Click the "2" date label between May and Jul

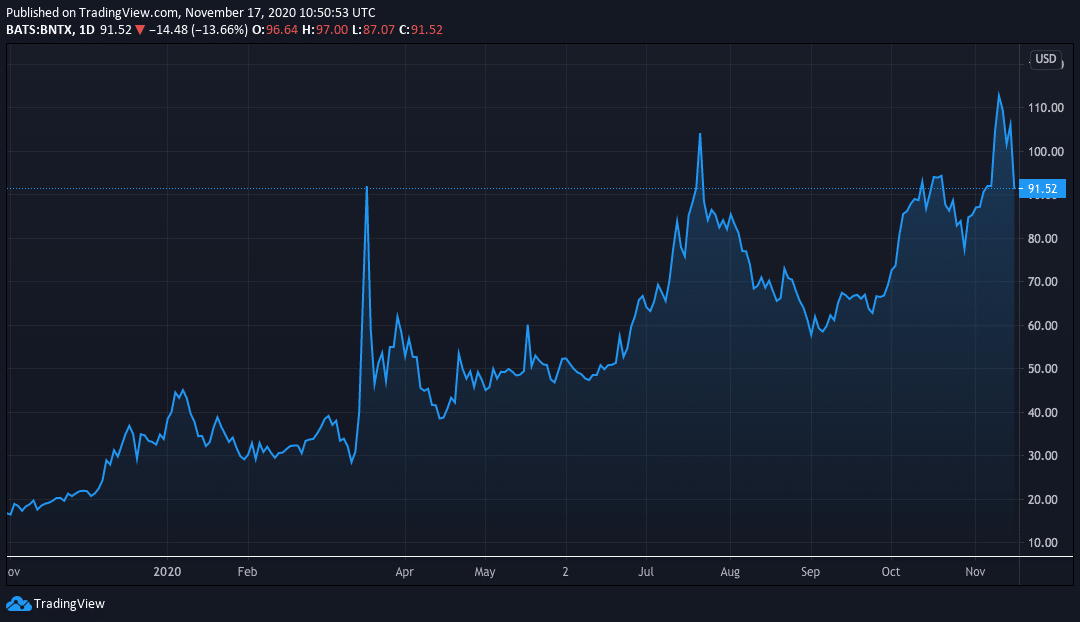[565, 572]
